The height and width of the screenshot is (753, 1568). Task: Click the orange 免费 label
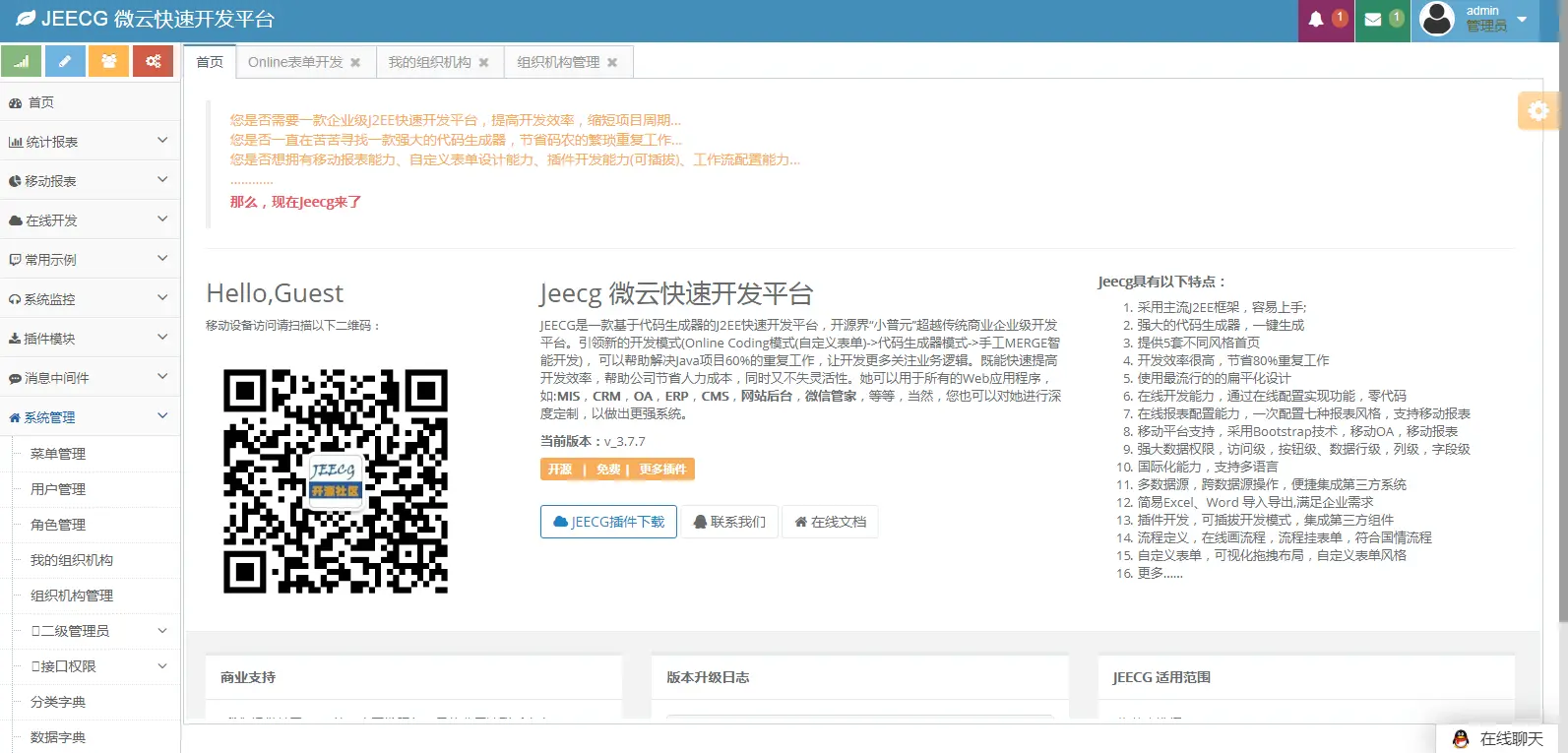[608, 470]
